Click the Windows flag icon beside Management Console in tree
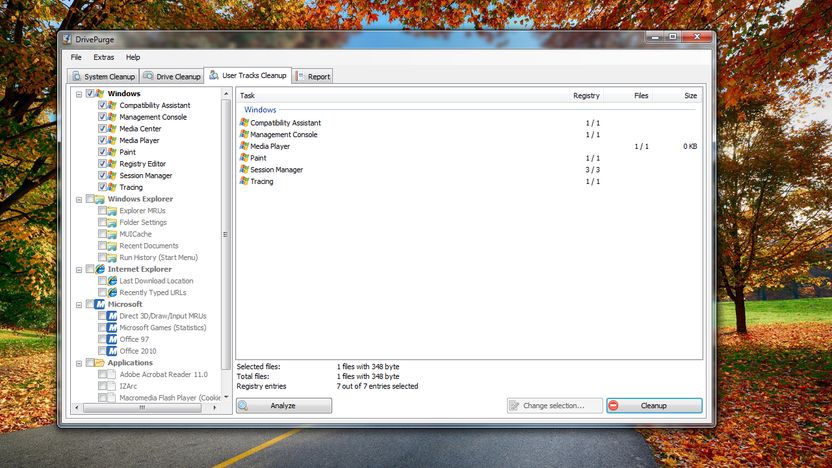832x468 pixels. pos(112,117)
